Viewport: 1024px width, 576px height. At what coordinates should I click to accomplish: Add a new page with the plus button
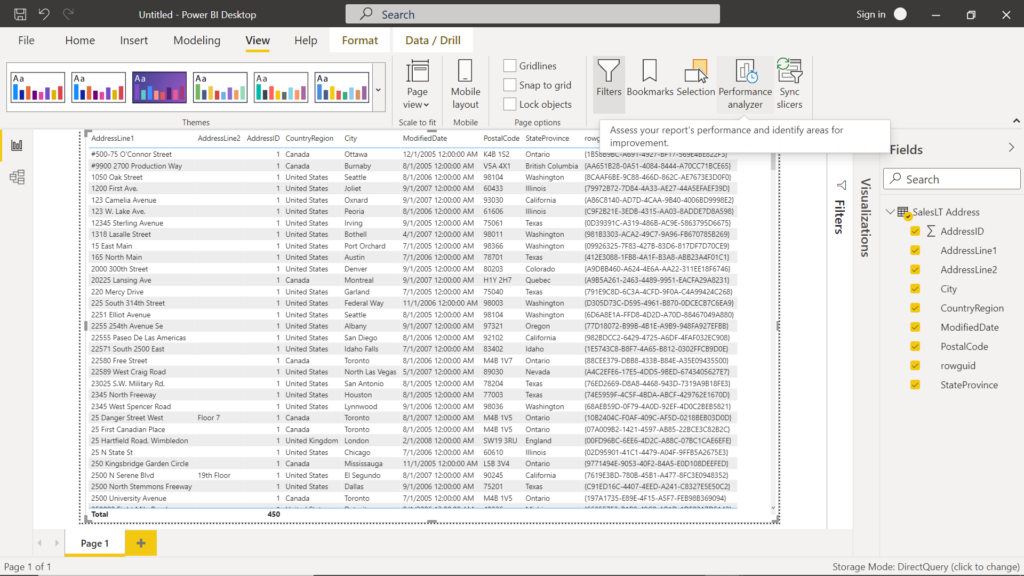140,543
